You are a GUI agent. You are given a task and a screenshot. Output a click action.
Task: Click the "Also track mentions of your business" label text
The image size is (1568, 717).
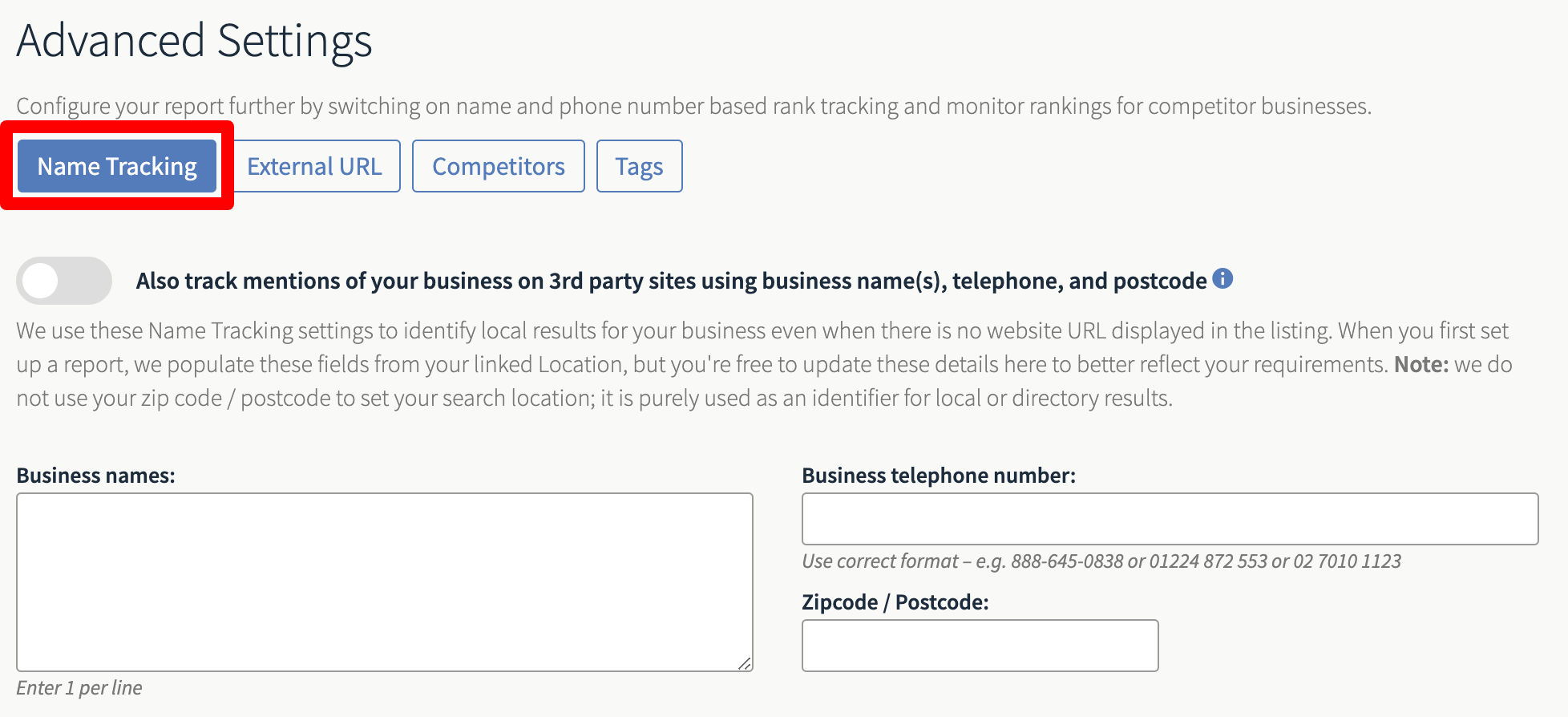click(x=672, y=281)
